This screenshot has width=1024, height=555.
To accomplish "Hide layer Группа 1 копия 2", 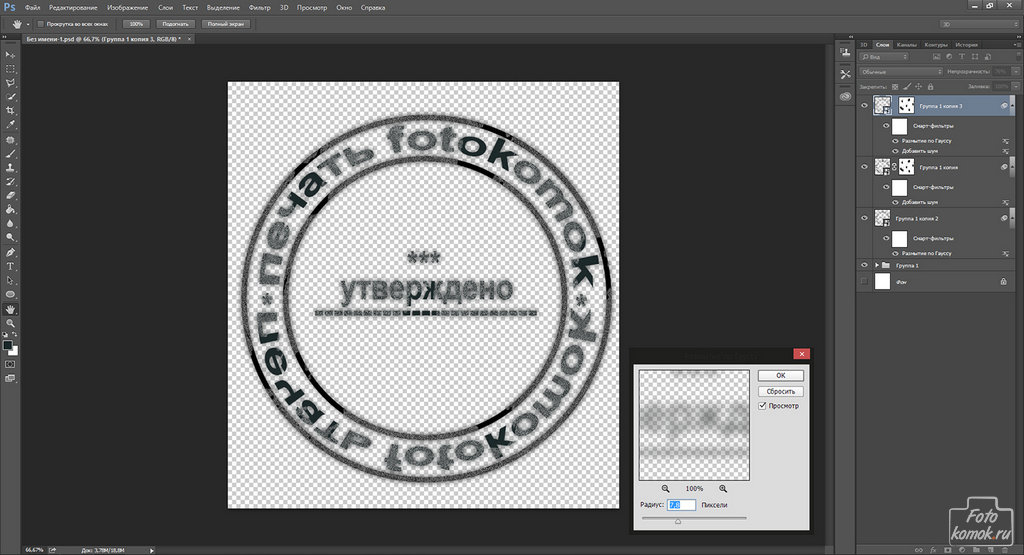I will (x=865, y=218).
